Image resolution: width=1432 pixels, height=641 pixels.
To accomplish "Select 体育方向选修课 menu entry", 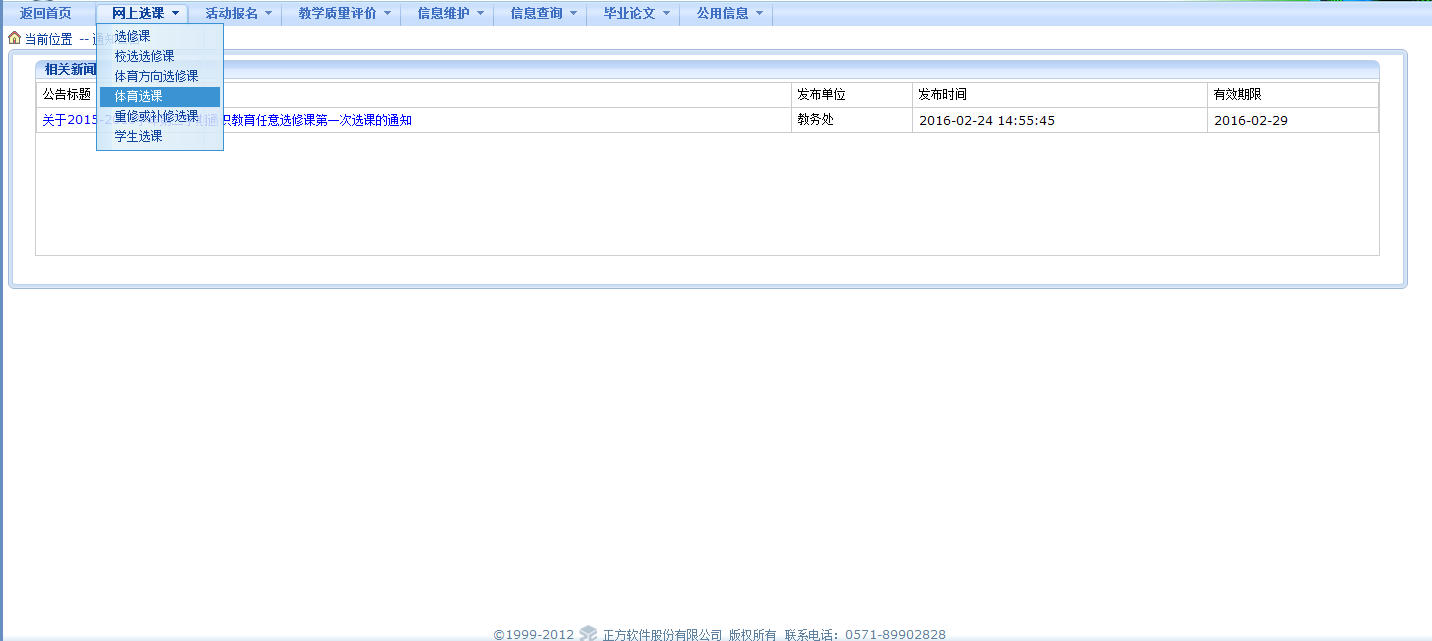I will [x=156, y=76].
